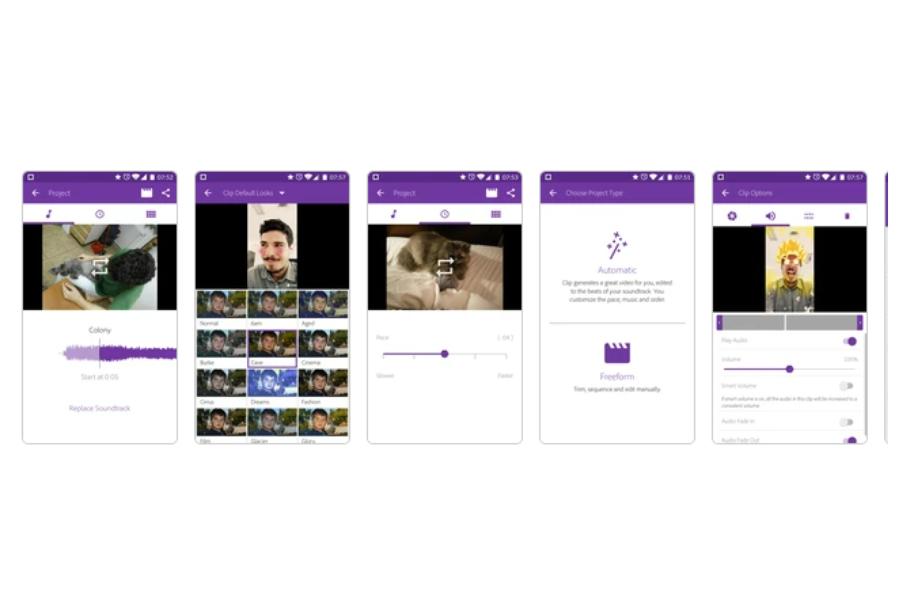
Task: Click the Volume slider knob
Action: (x=790, y=369)
